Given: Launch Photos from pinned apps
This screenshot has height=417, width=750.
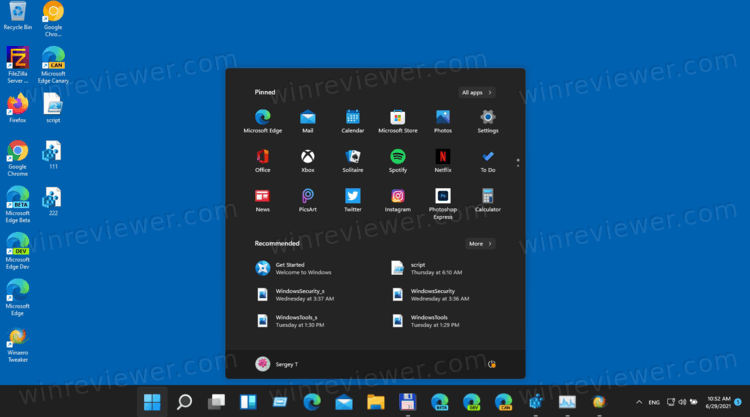Looking at the screenshot, I should (x=442, y=121).
